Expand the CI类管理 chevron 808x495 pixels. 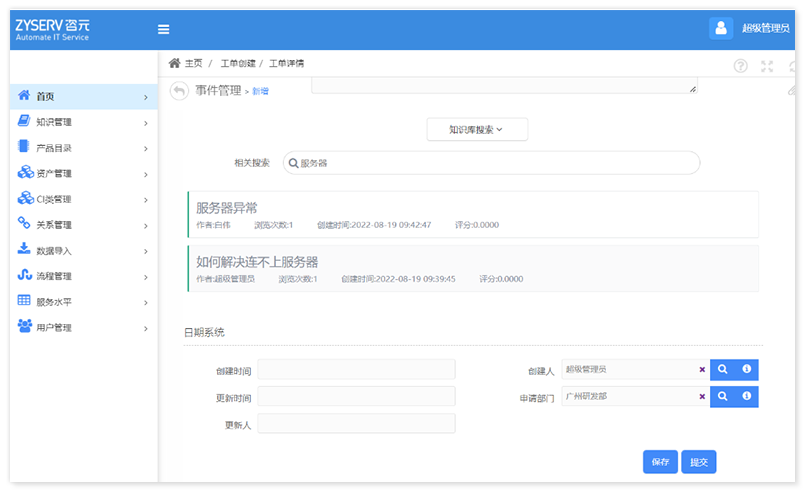click(146, 200)
